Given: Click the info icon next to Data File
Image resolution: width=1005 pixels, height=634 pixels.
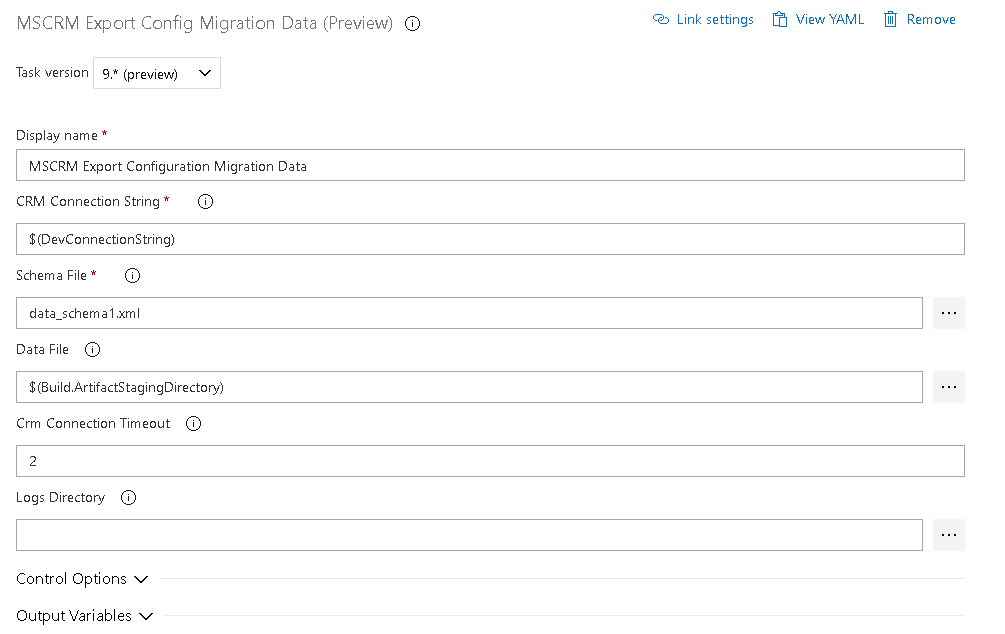Looking at the screenshot, I should [x=91, y=349].
